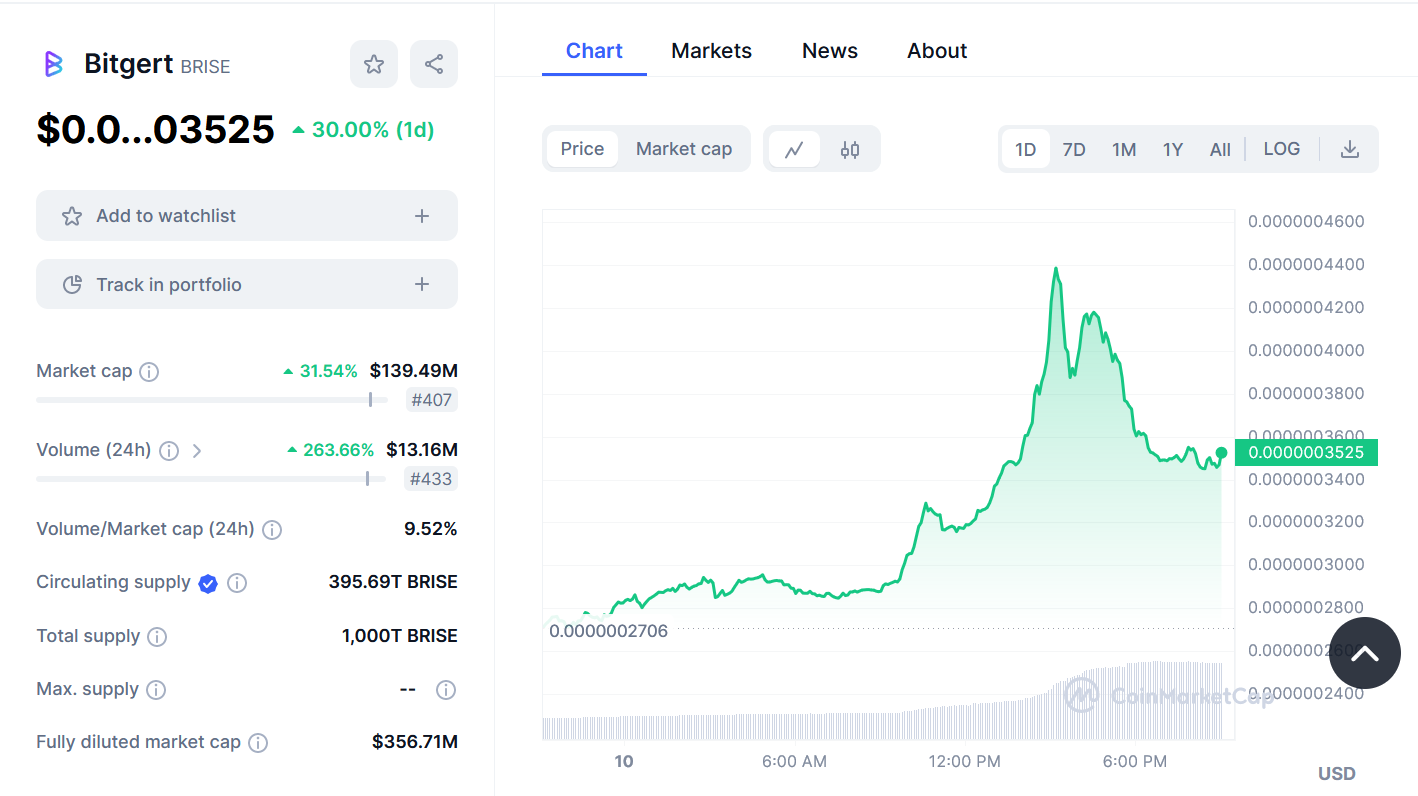Image resolution: width=1418 pixels, height=796 pixels.
Task: Click the USD currency label
Action: pos(1337,773)
